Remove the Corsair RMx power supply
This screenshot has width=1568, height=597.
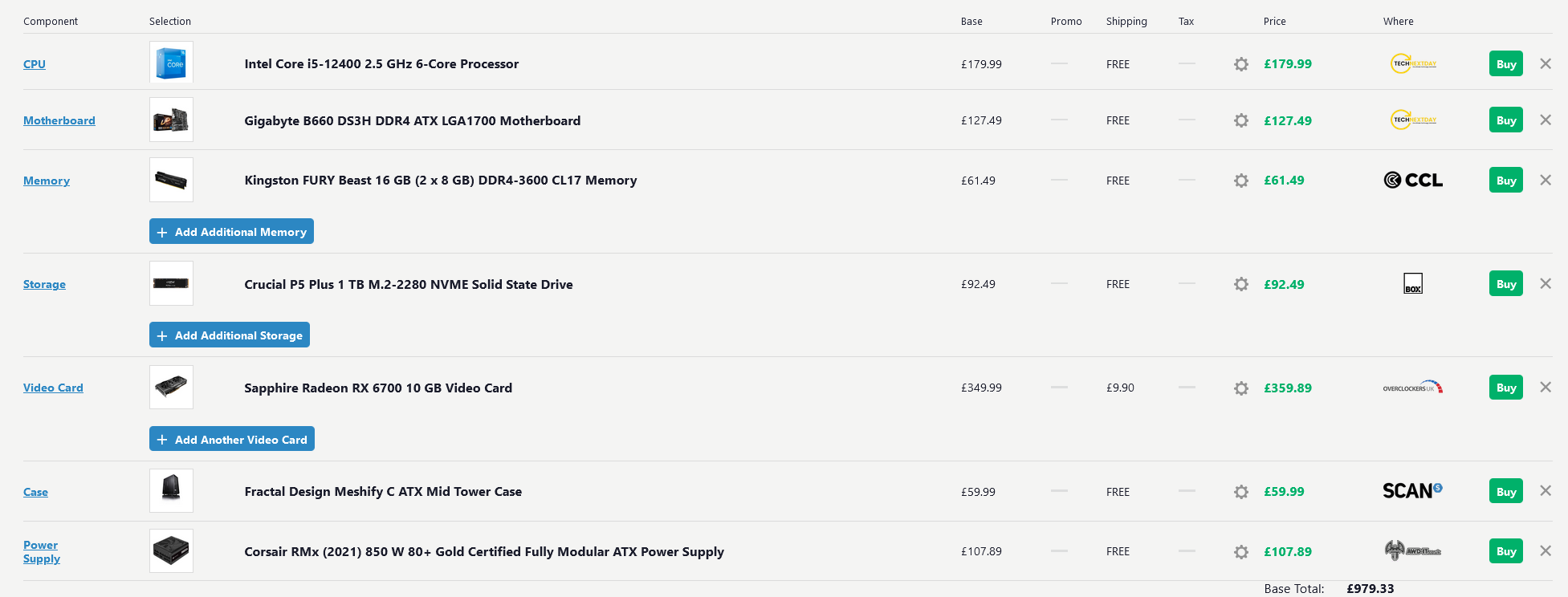click(x=1546, y=550)
